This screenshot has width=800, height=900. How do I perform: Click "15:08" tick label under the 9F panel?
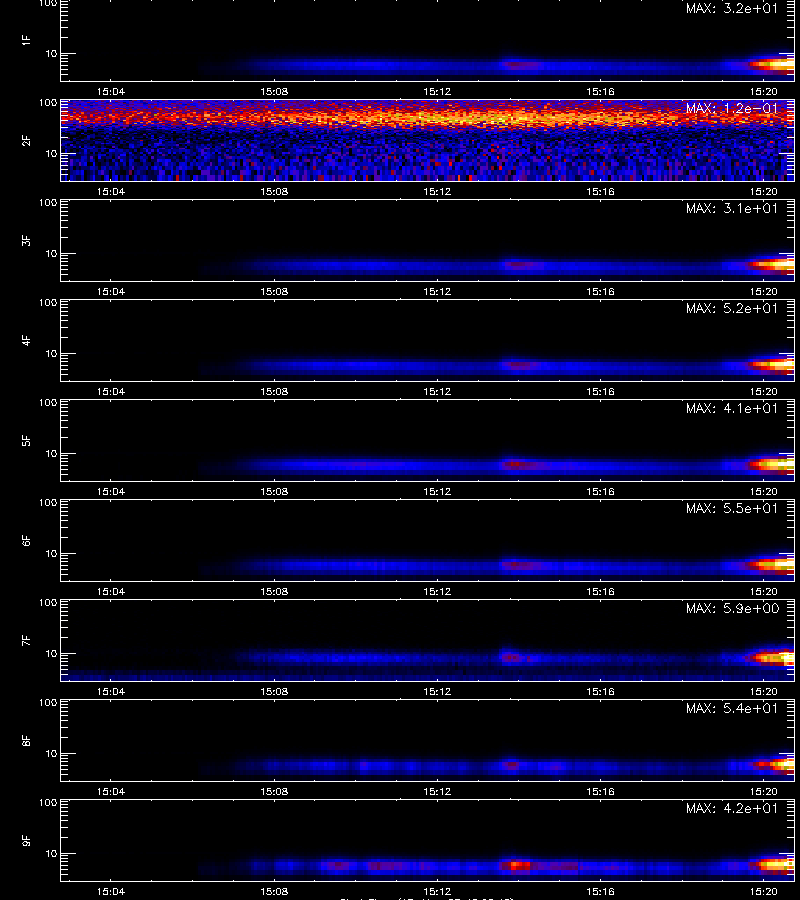(274, 891)
